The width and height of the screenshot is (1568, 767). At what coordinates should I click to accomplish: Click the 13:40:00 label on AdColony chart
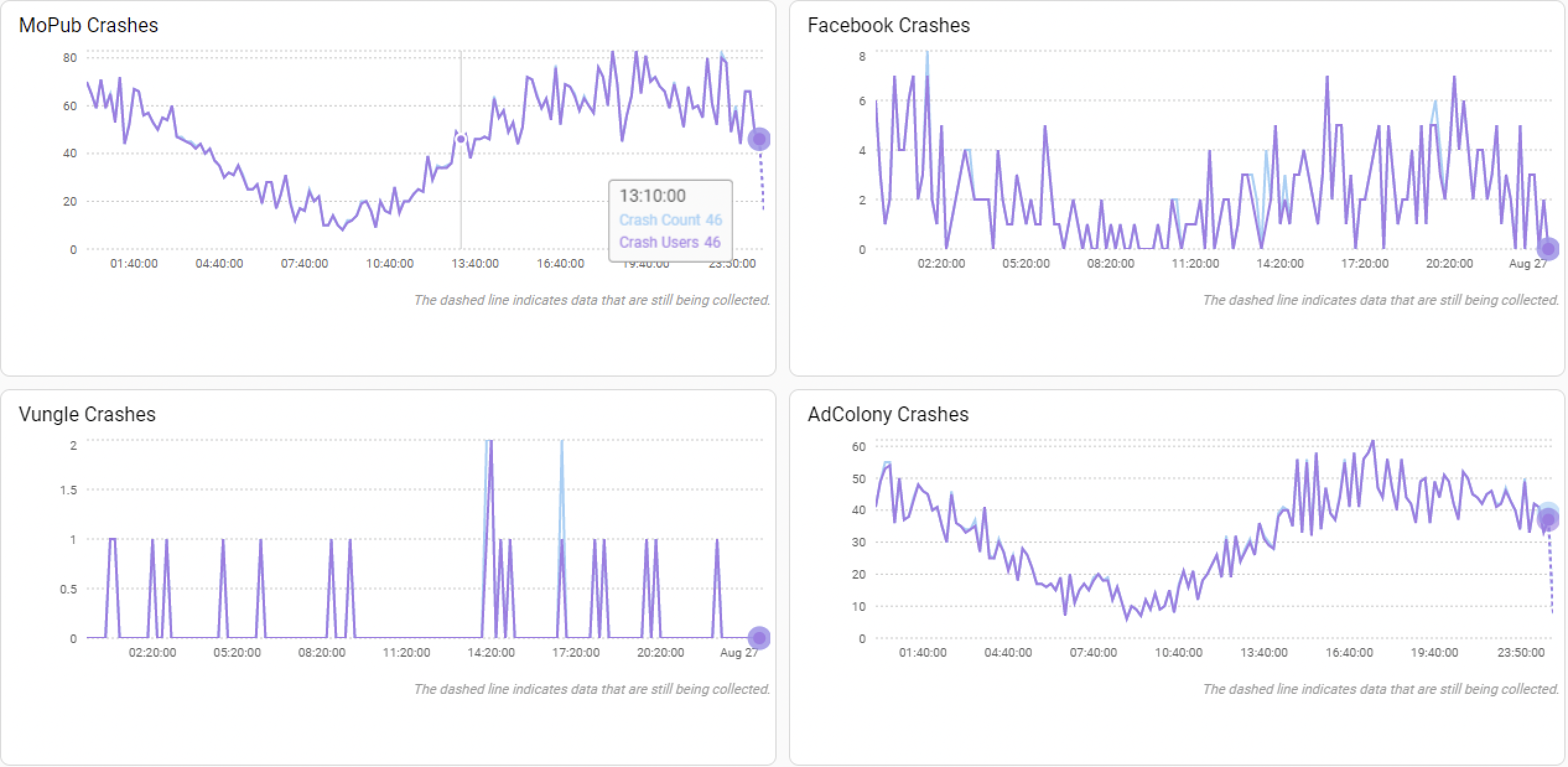click(x=1264, y=653)
